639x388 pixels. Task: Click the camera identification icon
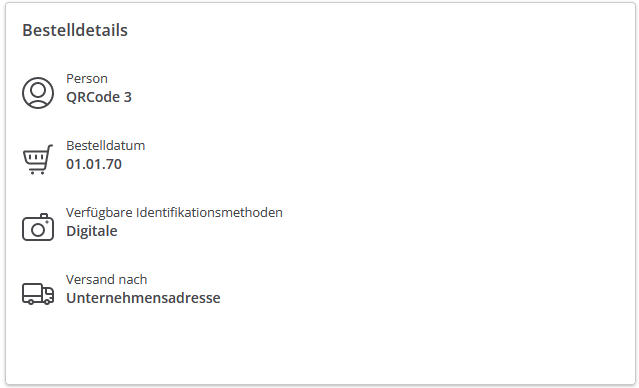(38, 227)
